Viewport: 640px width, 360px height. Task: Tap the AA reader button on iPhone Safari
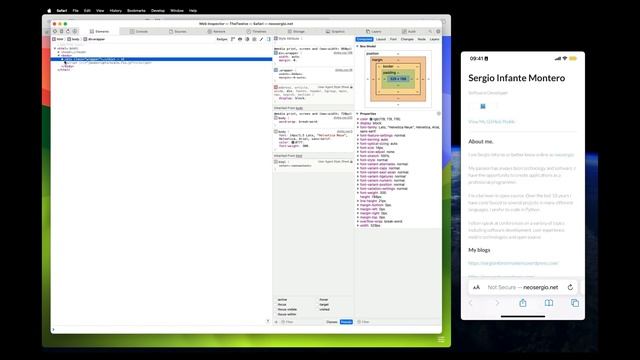tap(476, 287)
